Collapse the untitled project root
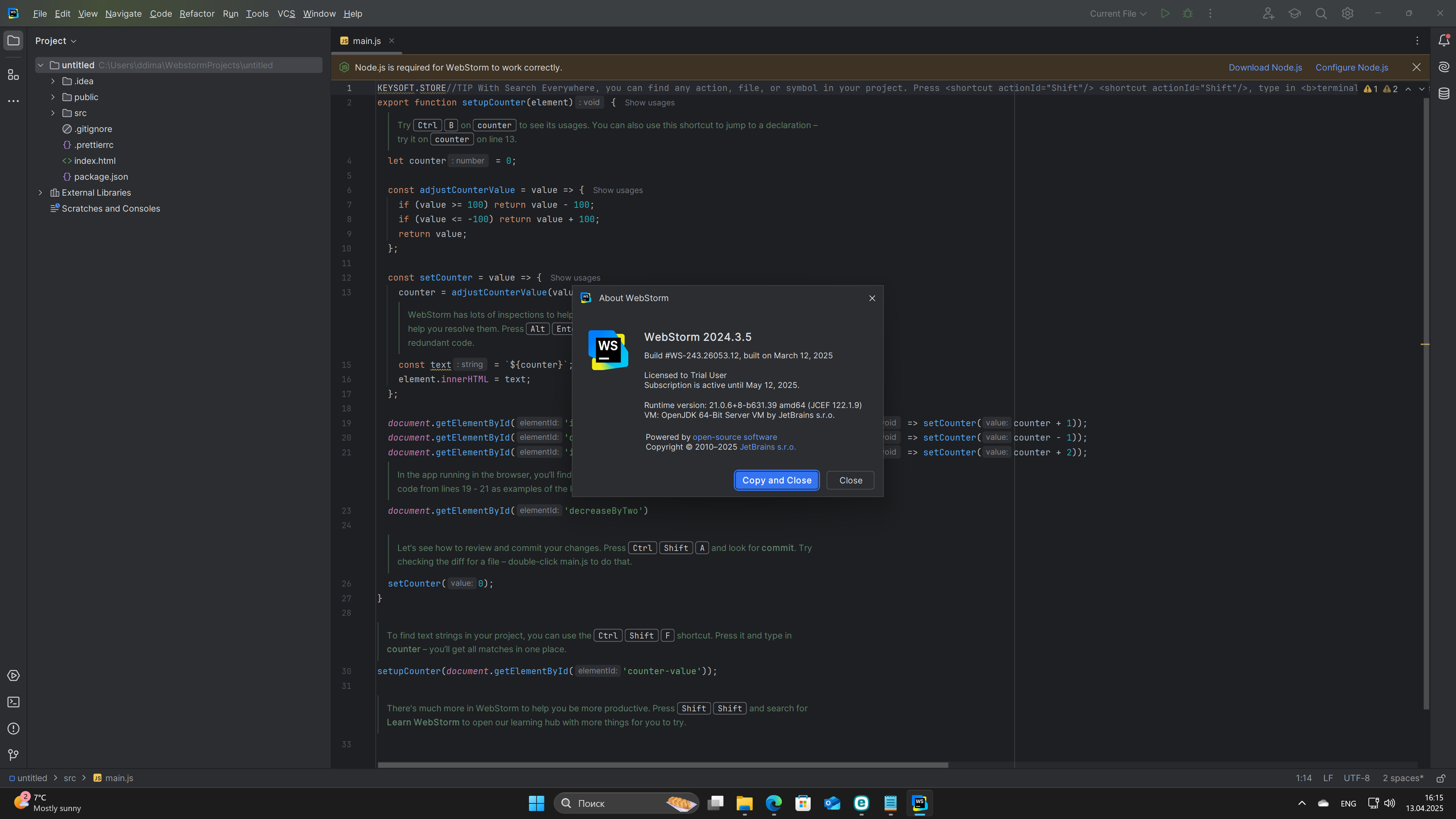This screenshot has height=819, width=1456. point(41,65)
